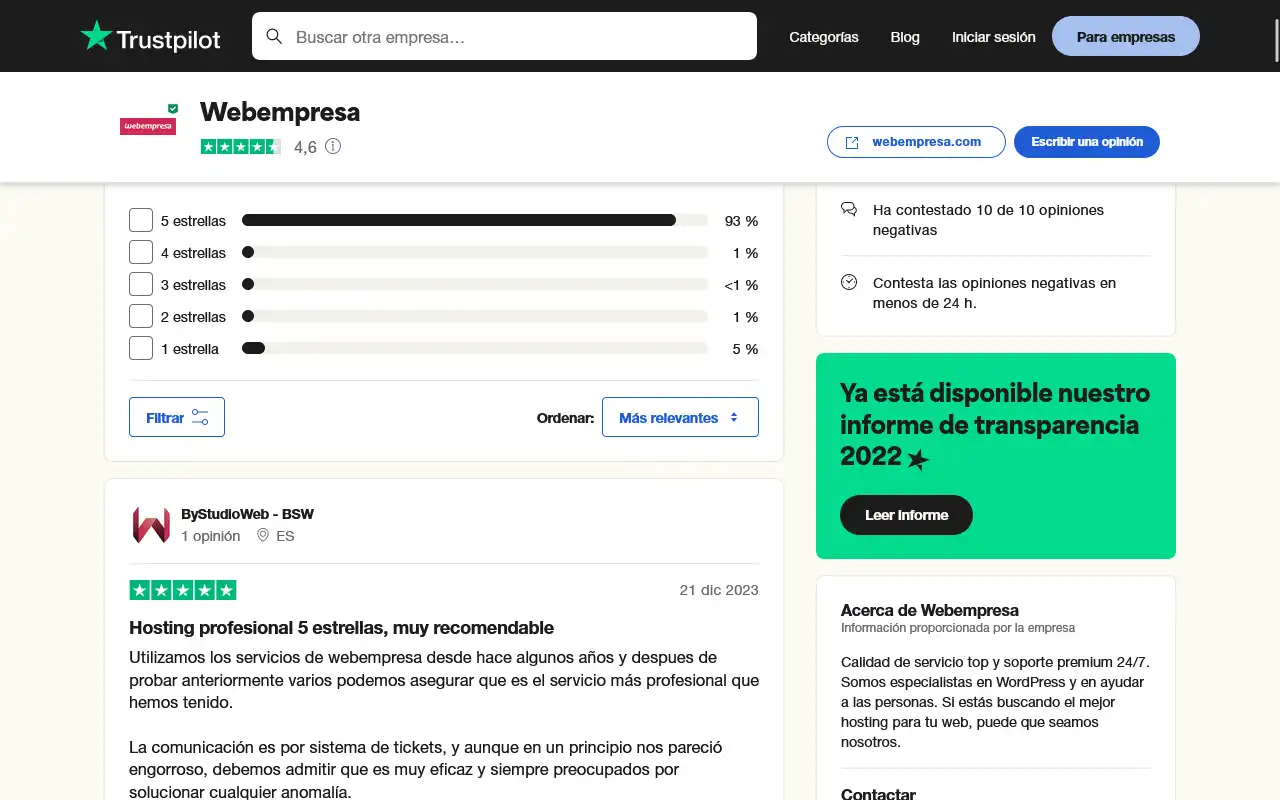Image resolution: width=1280 pixels, height=800 pixels.
Task: Click the star graphic after 2022 in the banner
Action: pos(918,459)
